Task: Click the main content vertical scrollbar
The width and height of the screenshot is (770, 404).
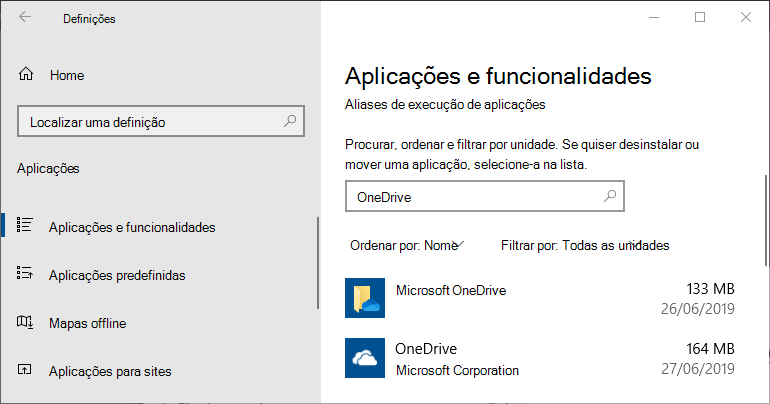Action: 767,220
